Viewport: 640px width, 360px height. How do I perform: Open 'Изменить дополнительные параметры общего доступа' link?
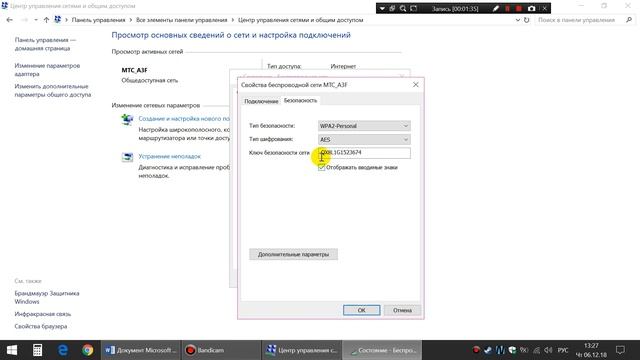53,91
